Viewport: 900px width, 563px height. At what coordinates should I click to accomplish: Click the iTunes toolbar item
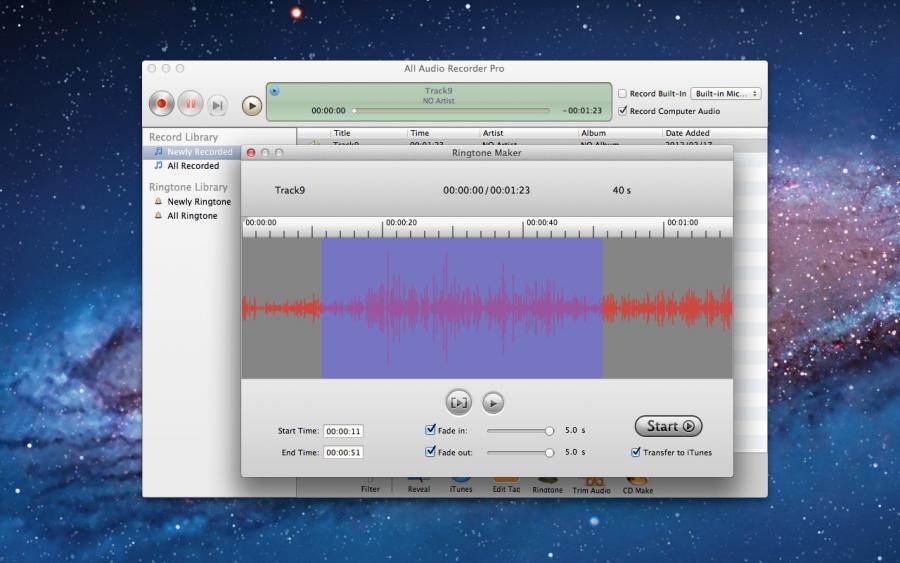461,485
